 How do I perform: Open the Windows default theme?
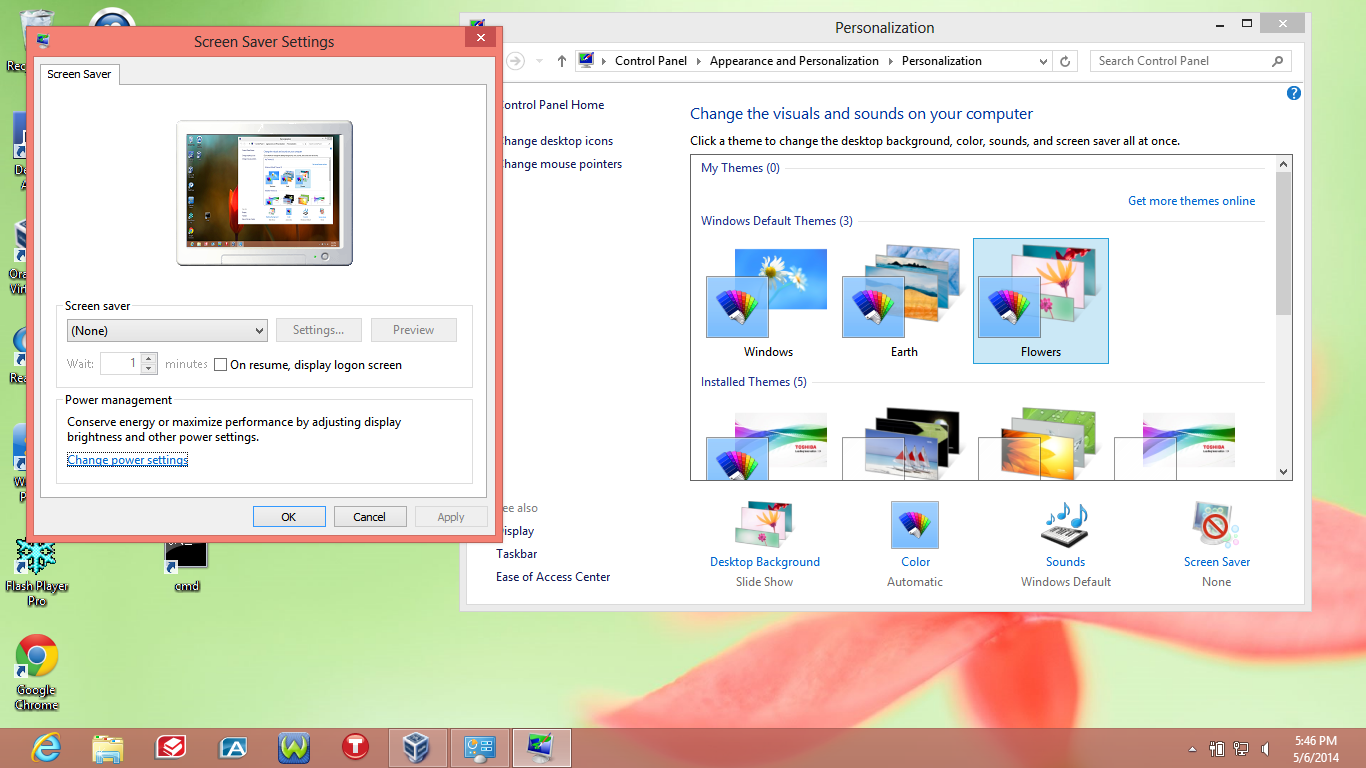click(x=768, y=301)
